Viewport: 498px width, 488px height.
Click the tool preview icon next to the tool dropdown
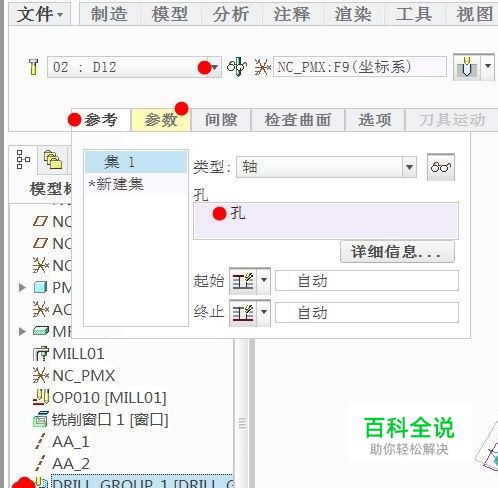coord(237,67)
